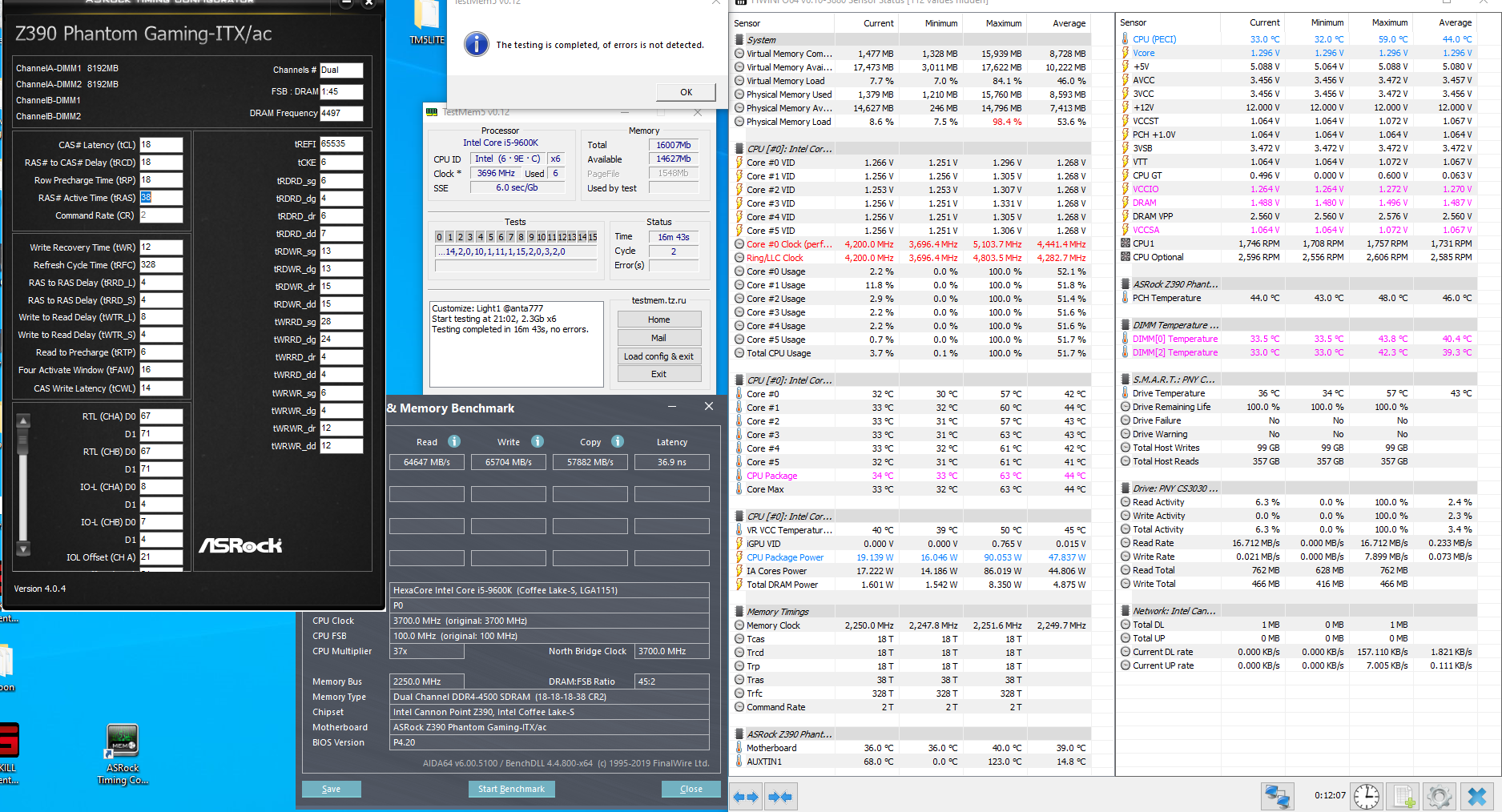Viewport: 1502px width, 812px height.
Task: Start logging with the HWiNFO log-file icon
Action: click(1403, 796)
